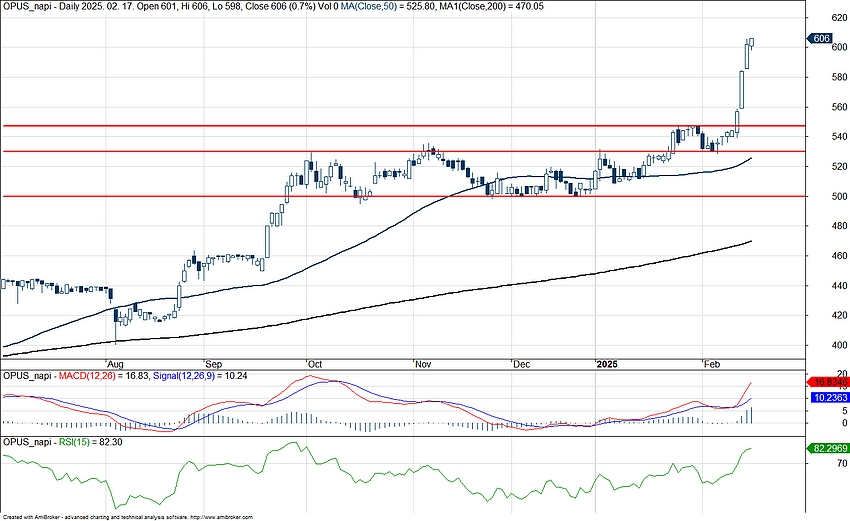Select the Sep date axis label

(x=214, y=364)
